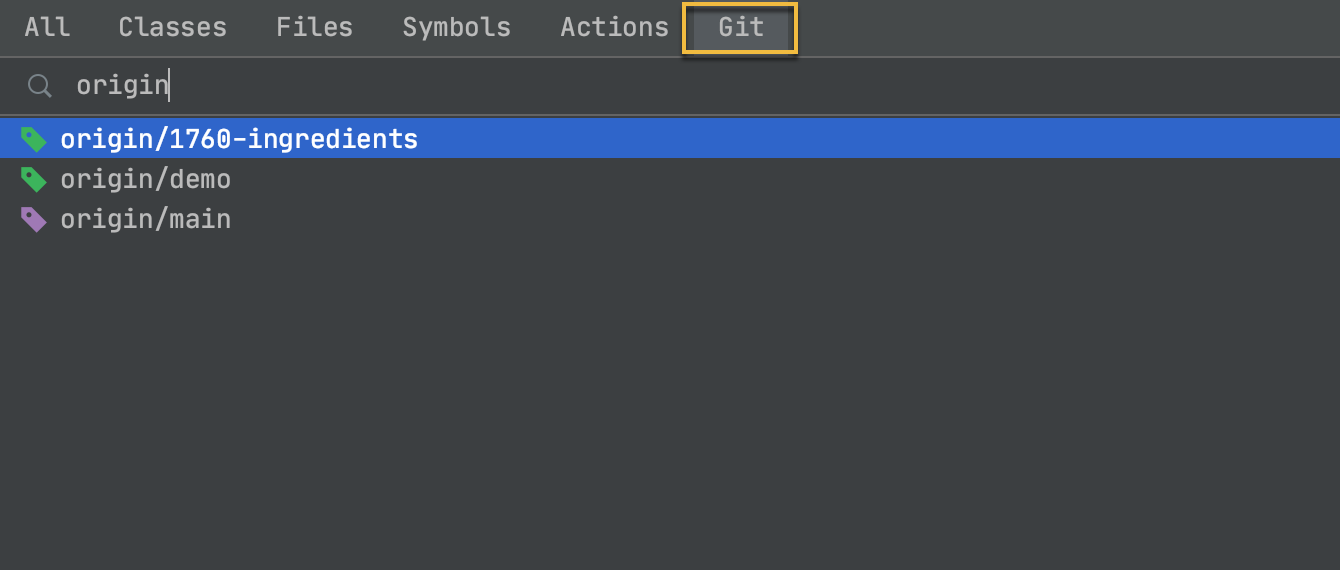Show the Actions tab
Viewport: 1340px width, 570px height.
click(x=614, y=27)
